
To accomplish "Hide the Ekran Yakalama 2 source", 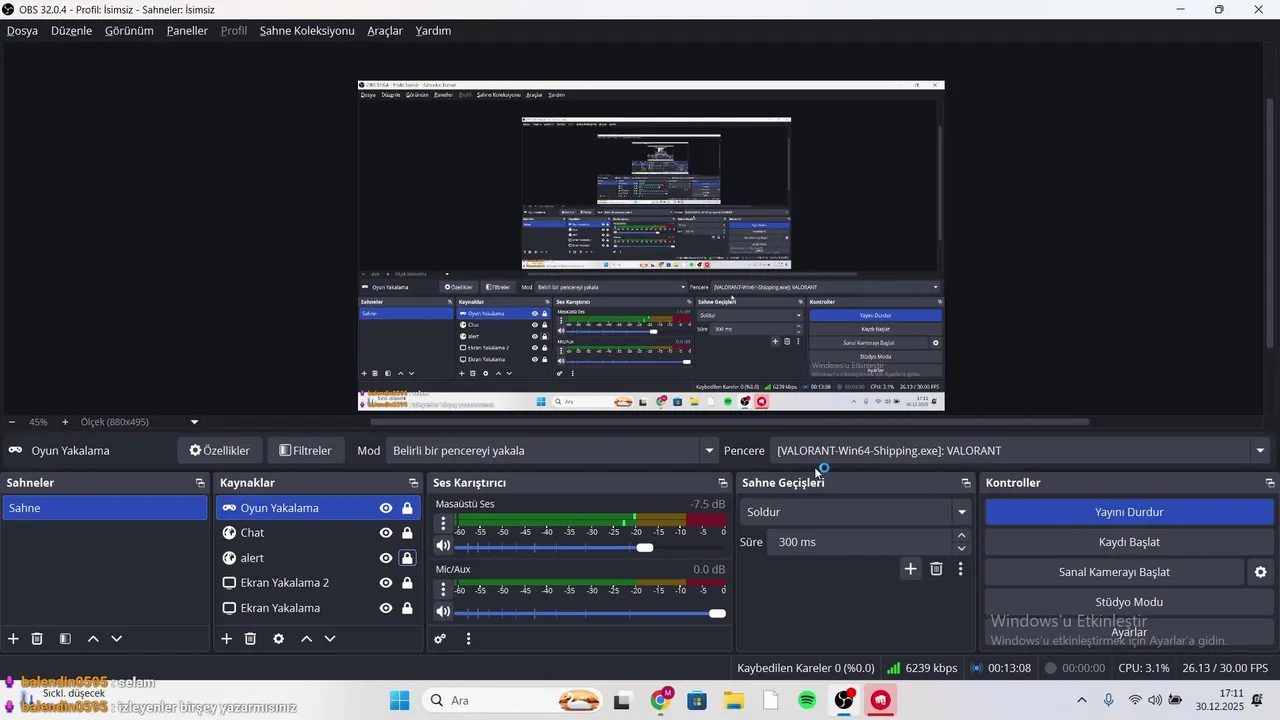I will point(386,583).
